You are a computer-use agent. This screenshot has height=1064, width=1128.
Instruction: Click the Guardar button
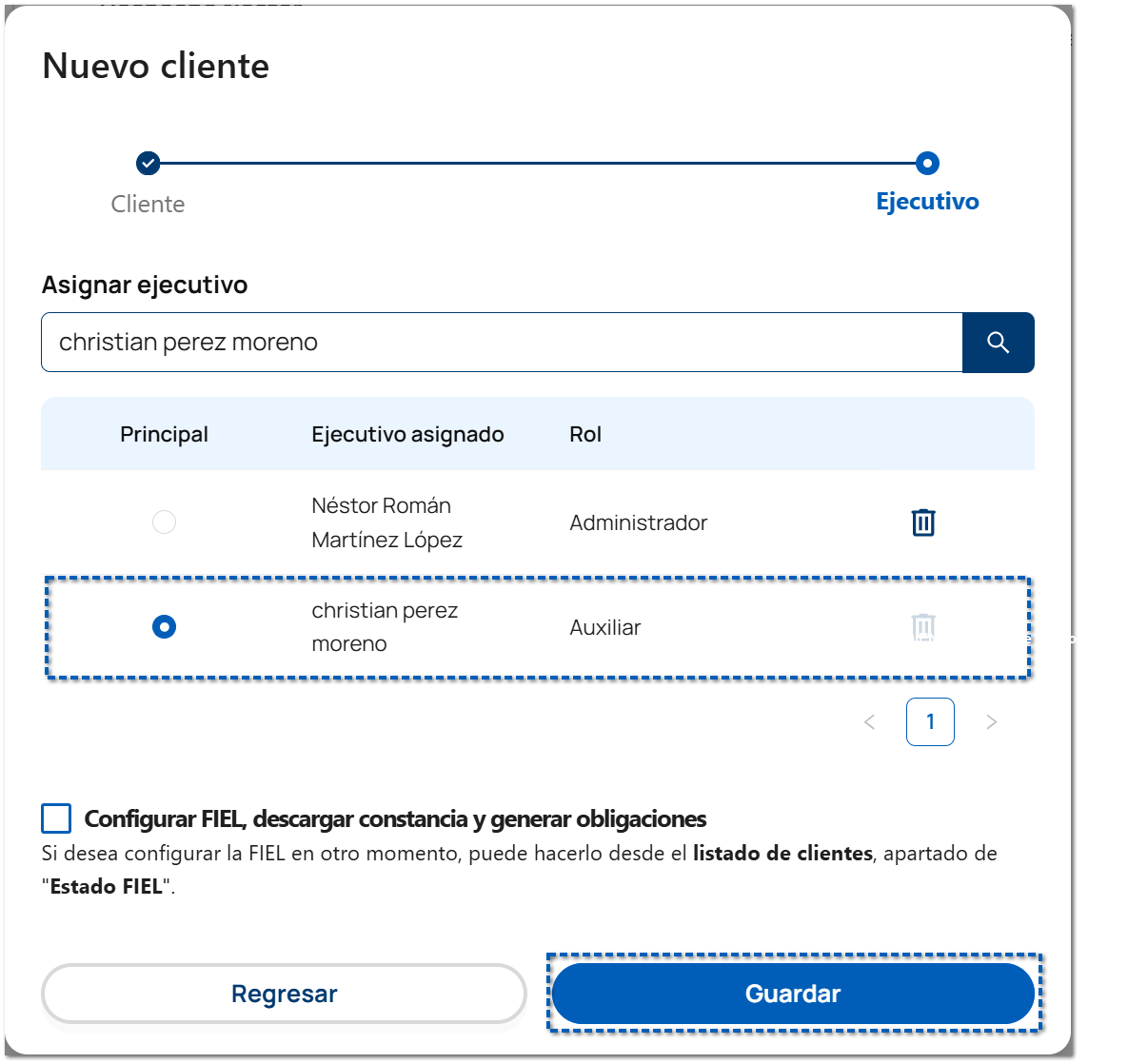point(793,994)
